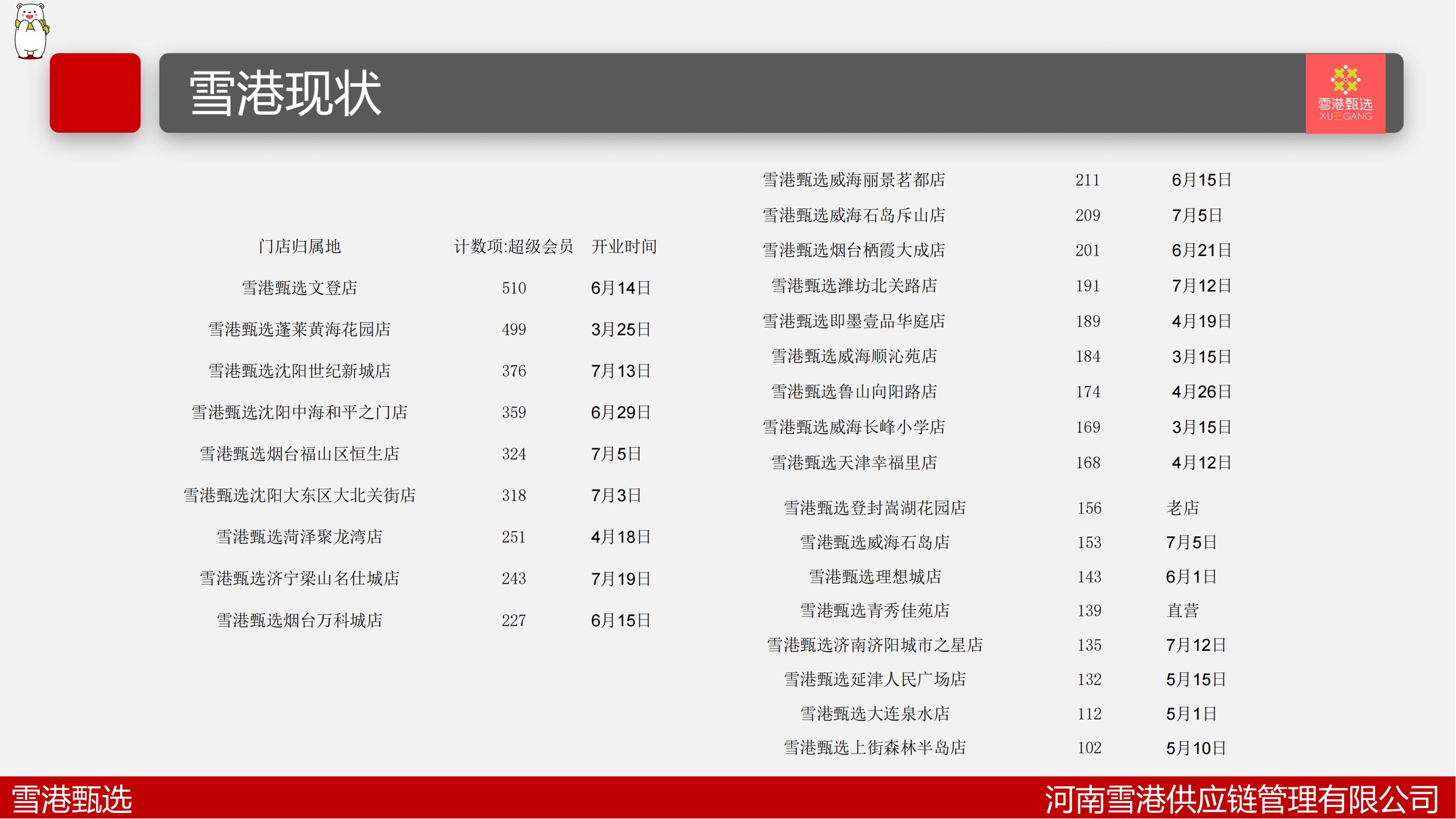The image size is (1456, 819).
Task: Click the 门店归属地 column header
Action: coord(300,246)
